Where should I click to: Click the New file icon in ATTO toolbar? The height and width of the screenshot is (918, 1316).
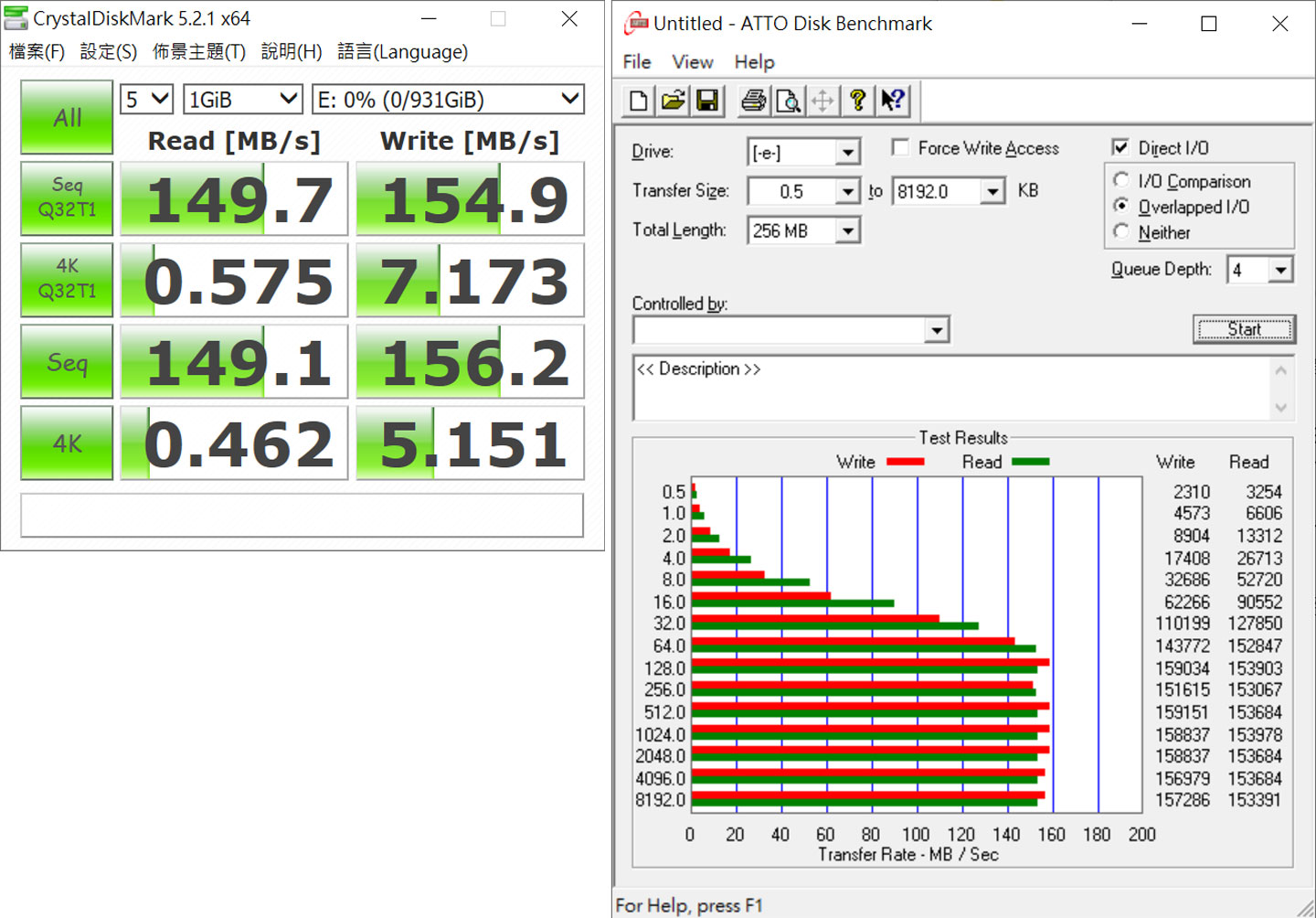pos(639,101)
